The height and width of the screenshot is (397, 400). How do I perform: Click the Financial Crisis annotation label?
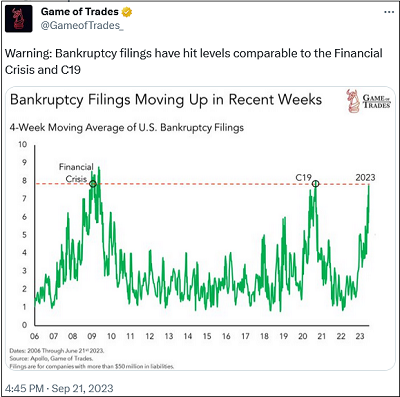(76, 173)
